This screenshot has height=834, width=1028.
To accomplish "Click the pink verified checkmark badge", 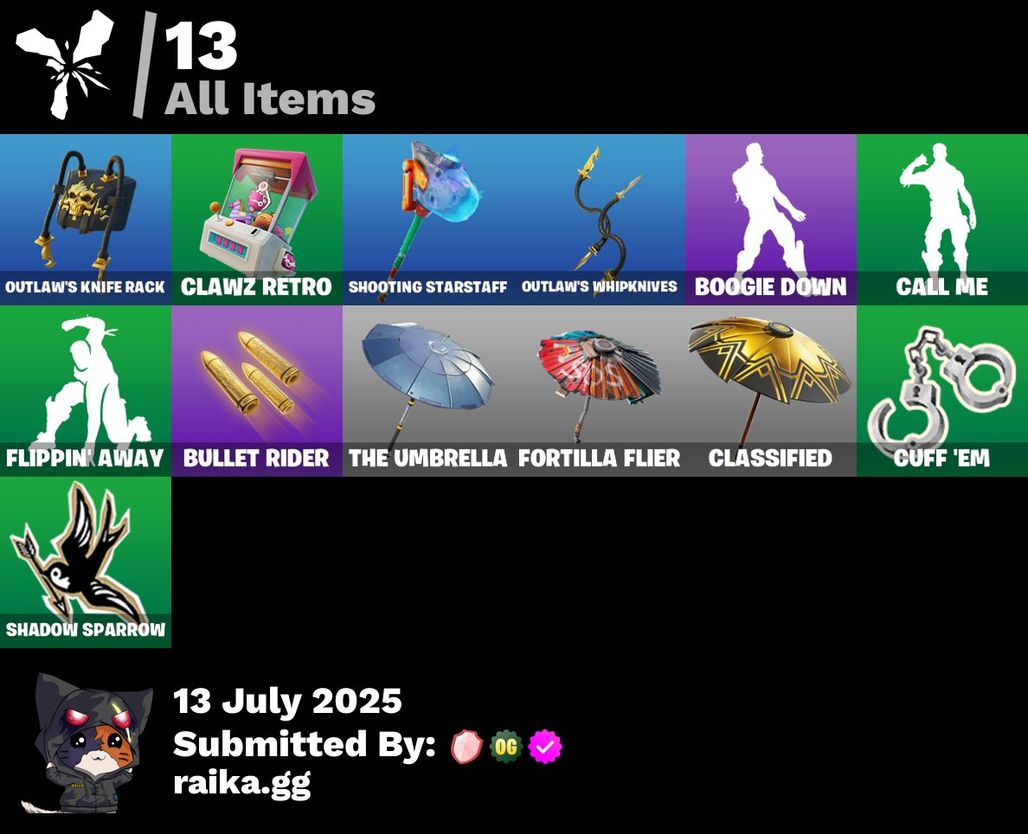I will [x=545, y=746].
